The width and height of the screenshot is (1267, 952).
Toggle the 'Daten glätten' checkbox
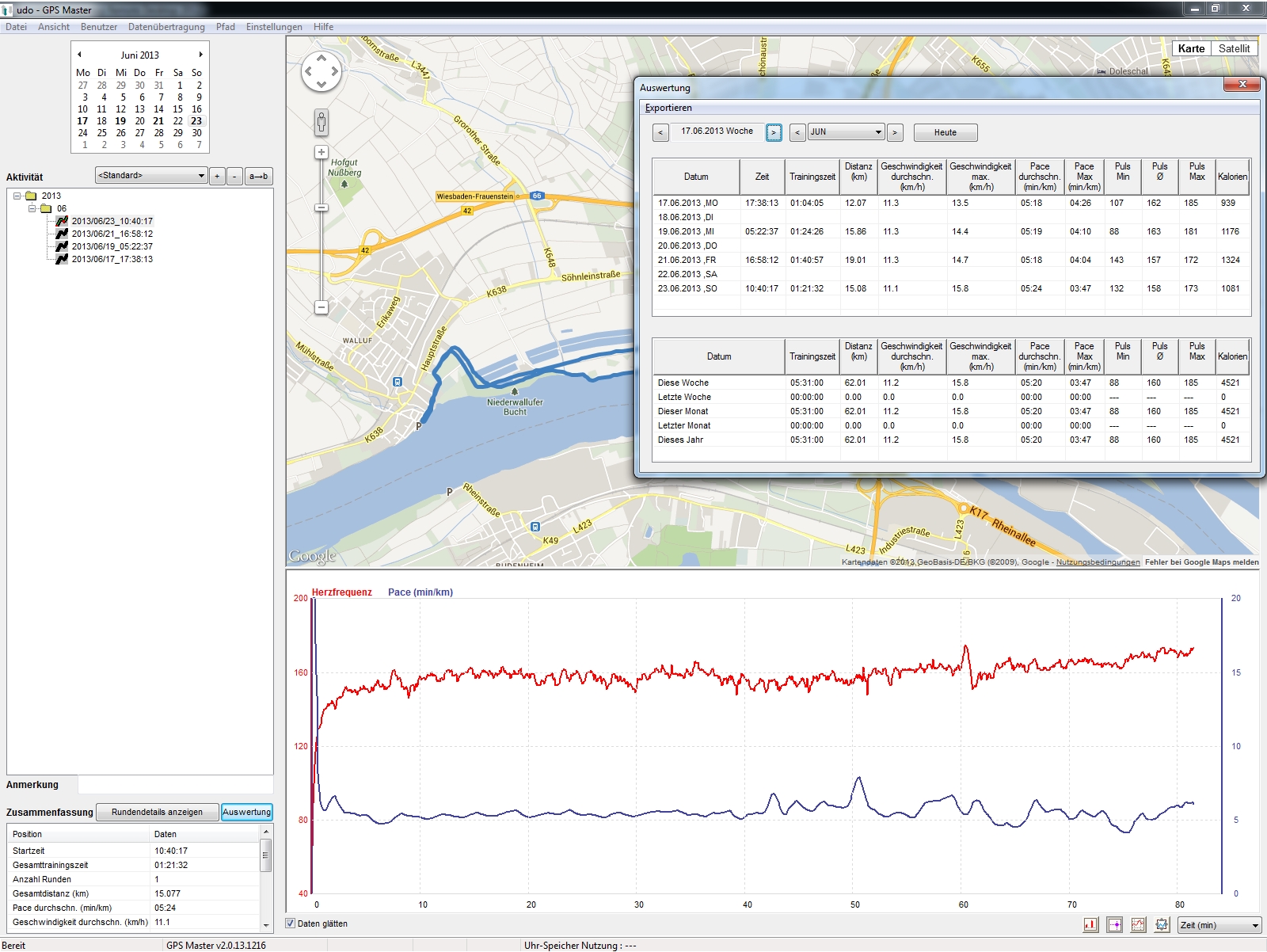click(291, 923)
